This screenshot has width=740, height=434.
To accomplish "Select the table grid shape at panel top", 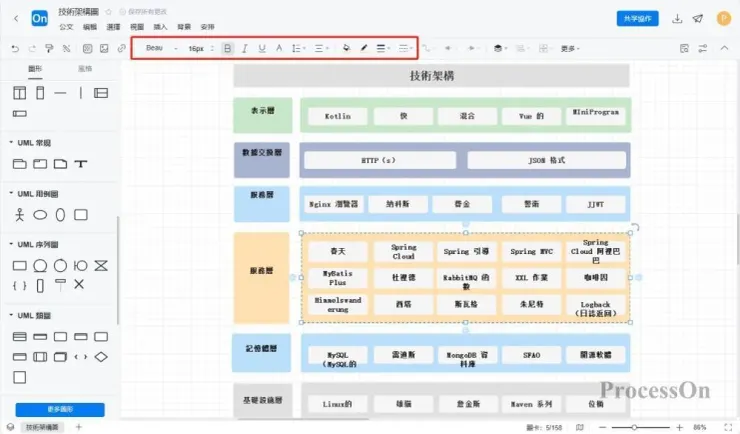I will [19, 92].
